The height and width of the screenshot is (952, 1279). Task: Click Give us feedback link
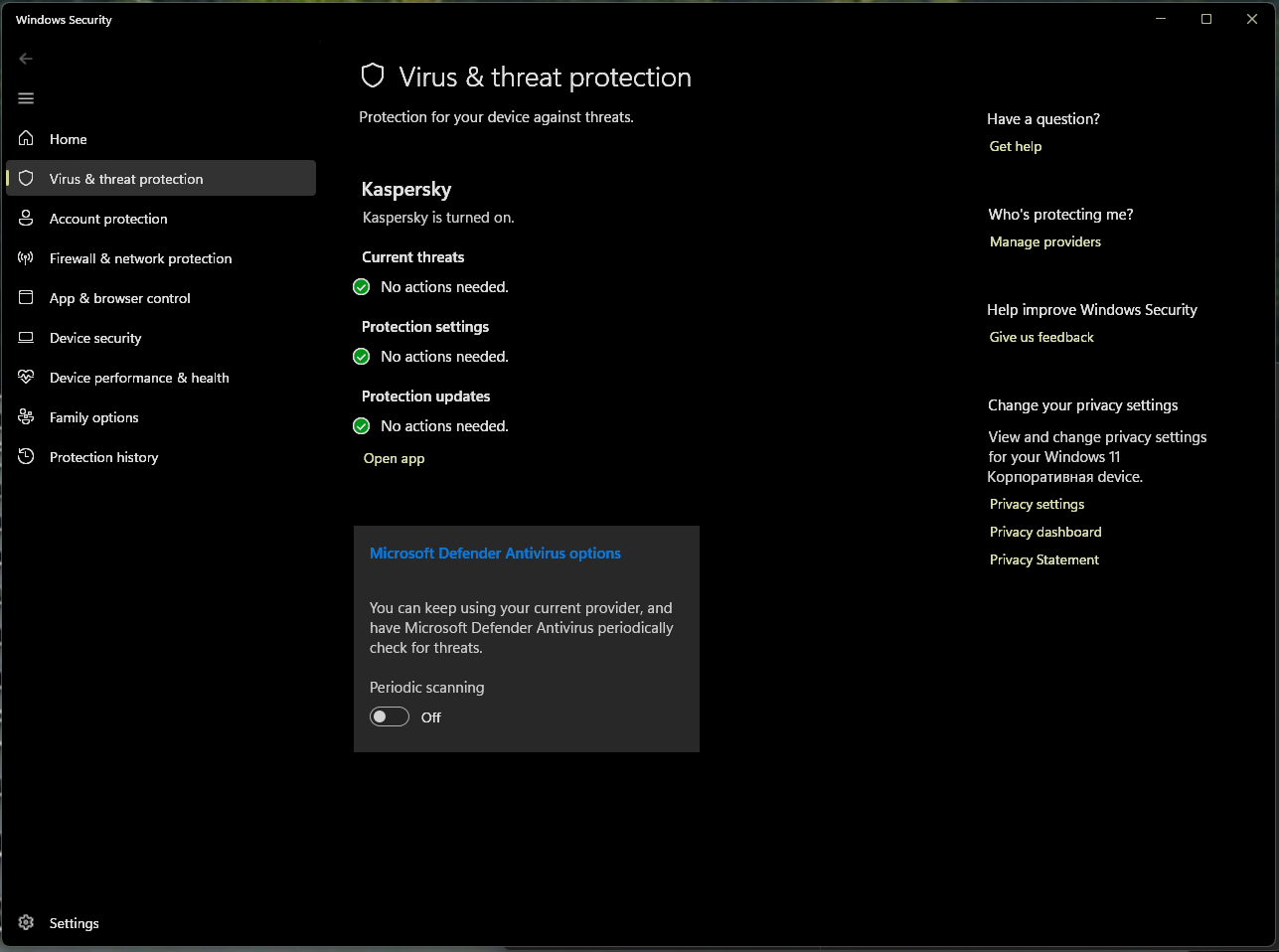coord(1041,337)
